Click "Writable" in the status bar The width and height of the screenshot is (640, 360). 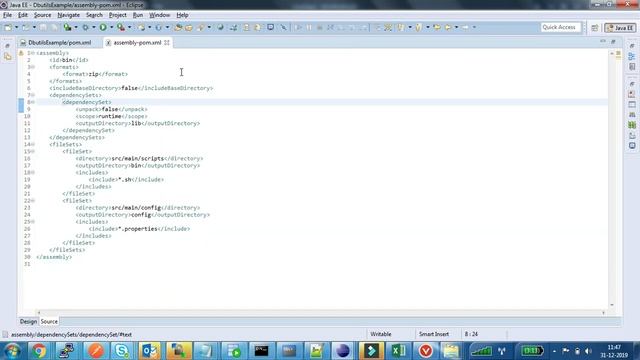pyautogui.click(x=380, y=334)
